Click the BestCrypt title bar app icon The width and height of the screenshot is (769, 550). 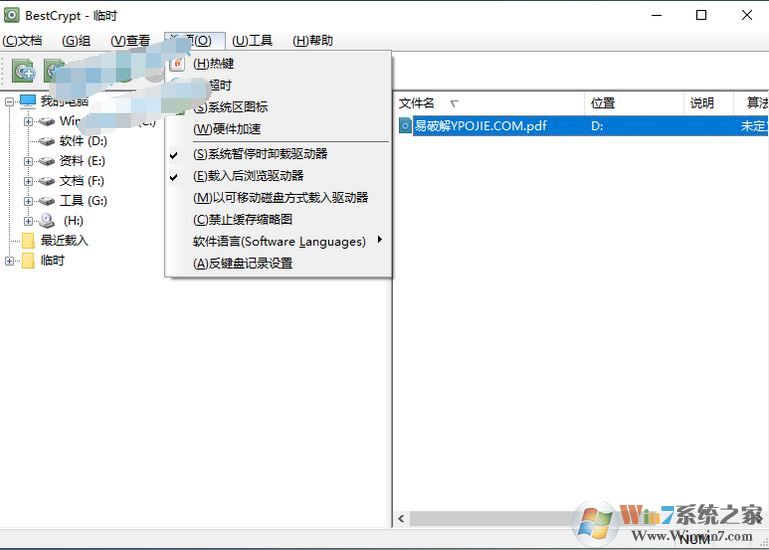click(11, 15)
